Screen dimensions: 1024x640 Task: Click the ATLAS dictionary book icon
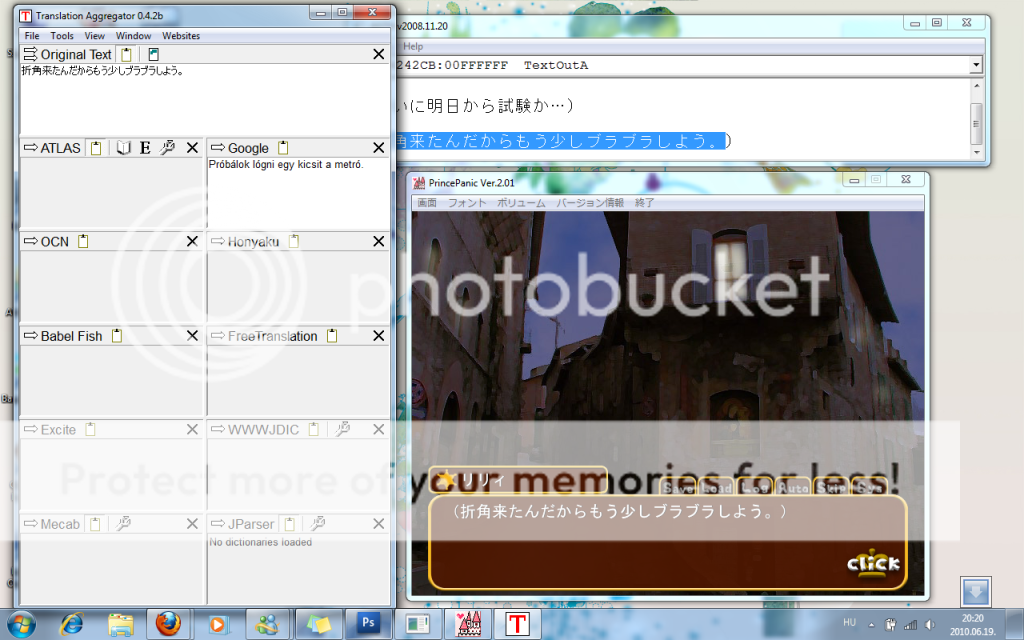click(124, 148)
